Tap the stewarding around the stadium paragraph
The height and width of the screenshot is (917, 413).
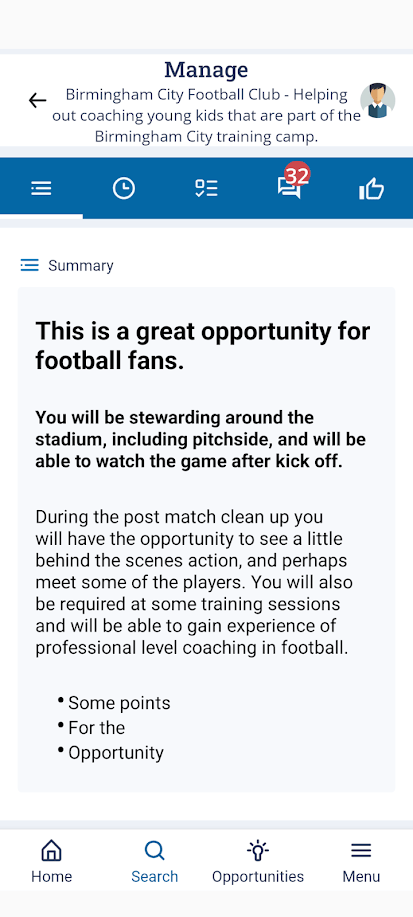[201, 439]
